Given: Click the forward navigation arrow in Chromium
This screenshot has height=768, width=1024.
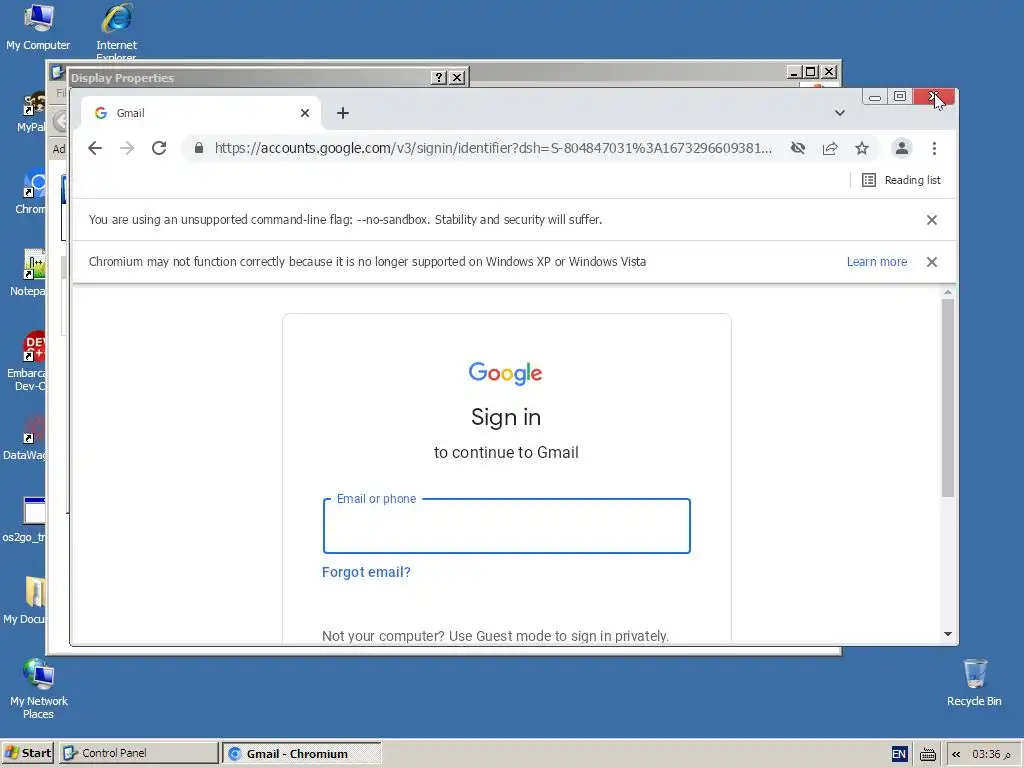Looking at the screenshot, I should (127, 148).
